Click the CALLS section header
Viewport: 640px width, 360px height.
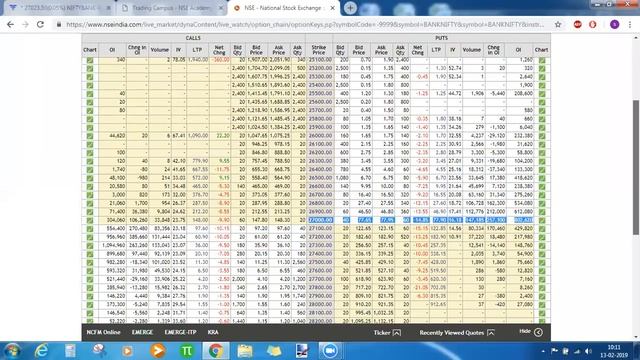193,38
